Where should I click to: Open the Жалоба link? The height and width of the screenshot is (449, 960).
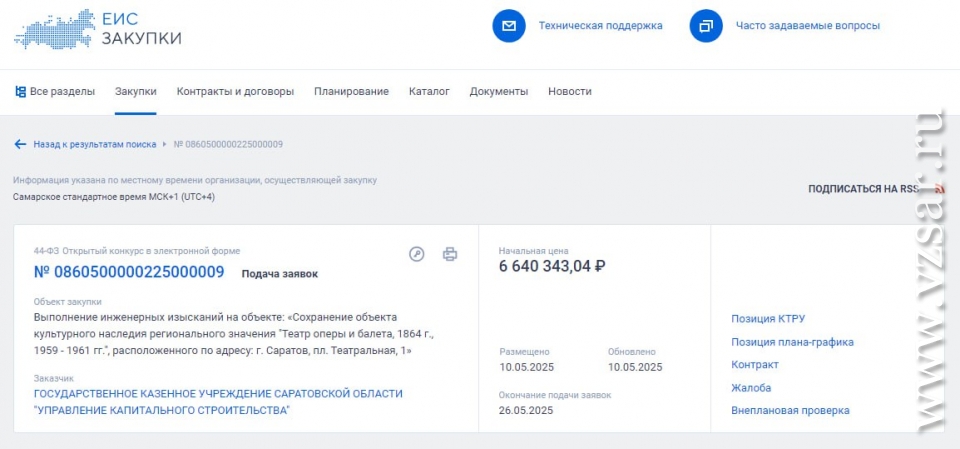[751, 388]
